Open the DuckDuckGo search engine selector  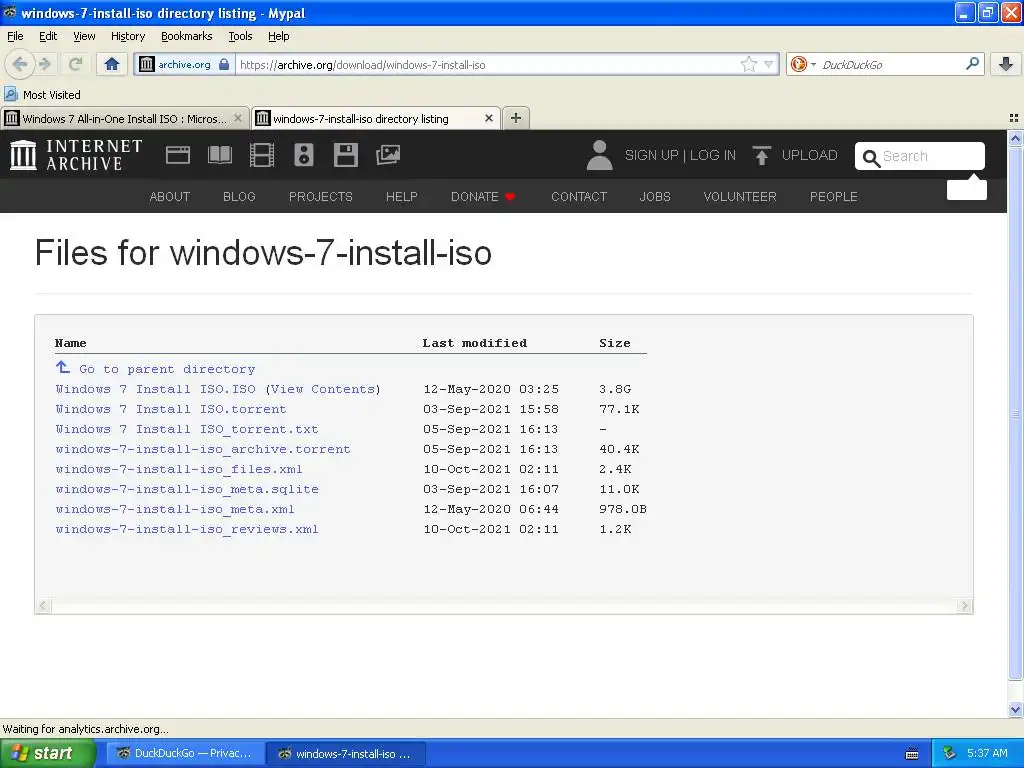pos(803,64)
